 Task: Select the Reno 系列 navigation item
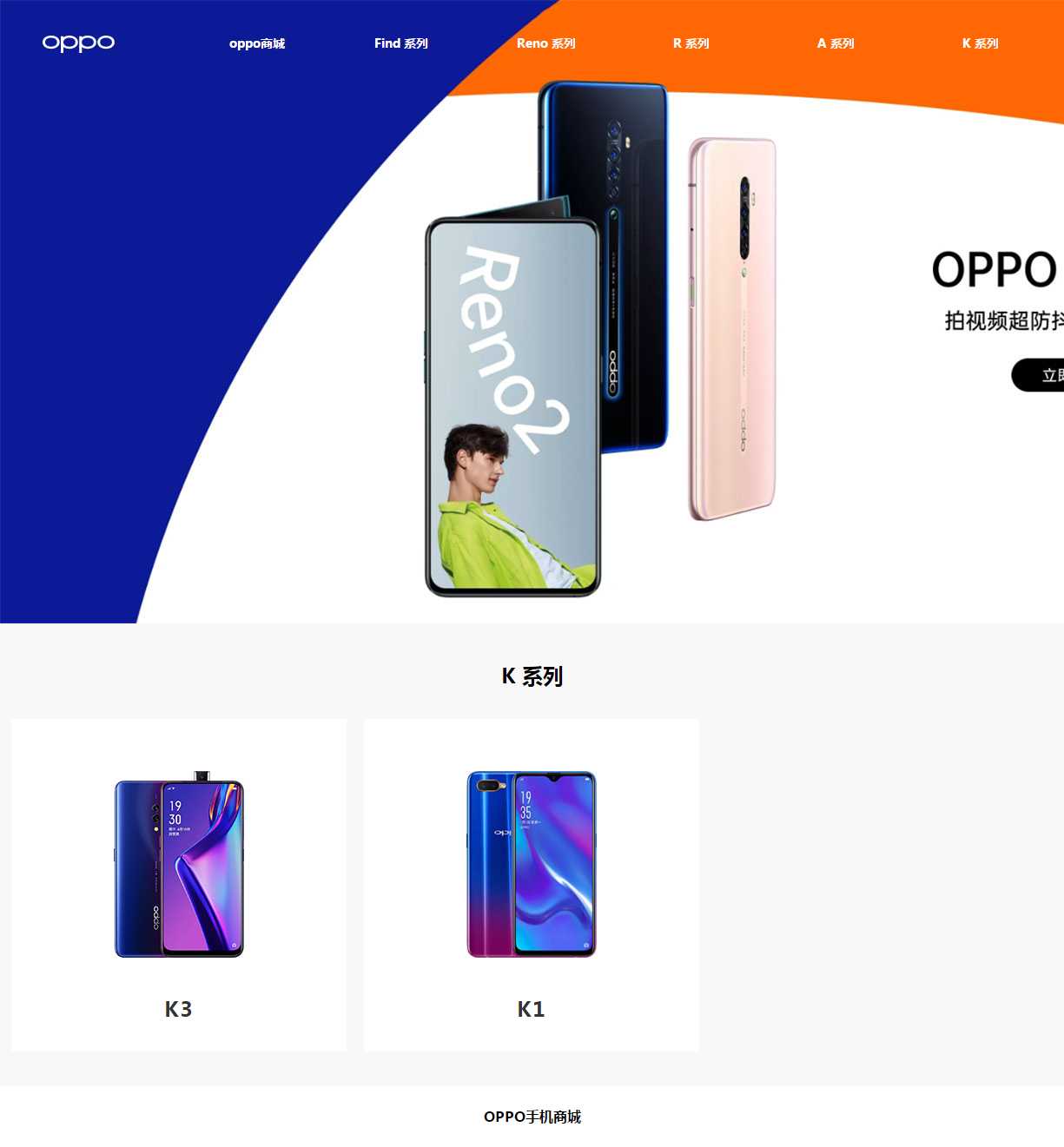click(x=546, y=43)
